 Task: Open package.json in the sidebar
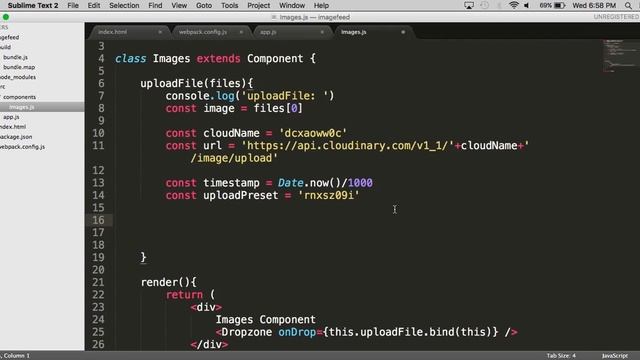click(16, 137)
